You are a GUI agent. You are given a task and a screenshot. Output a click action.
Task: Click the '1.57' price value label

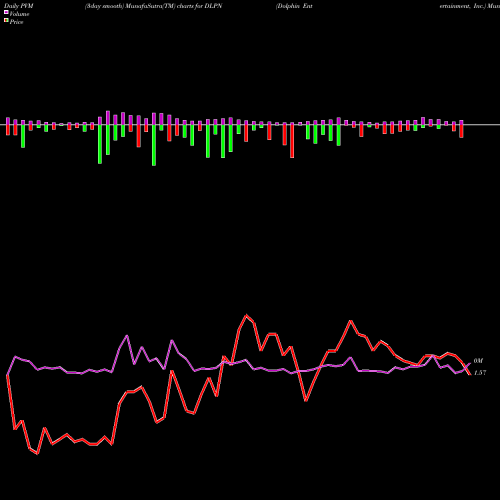tap(480, 373)
